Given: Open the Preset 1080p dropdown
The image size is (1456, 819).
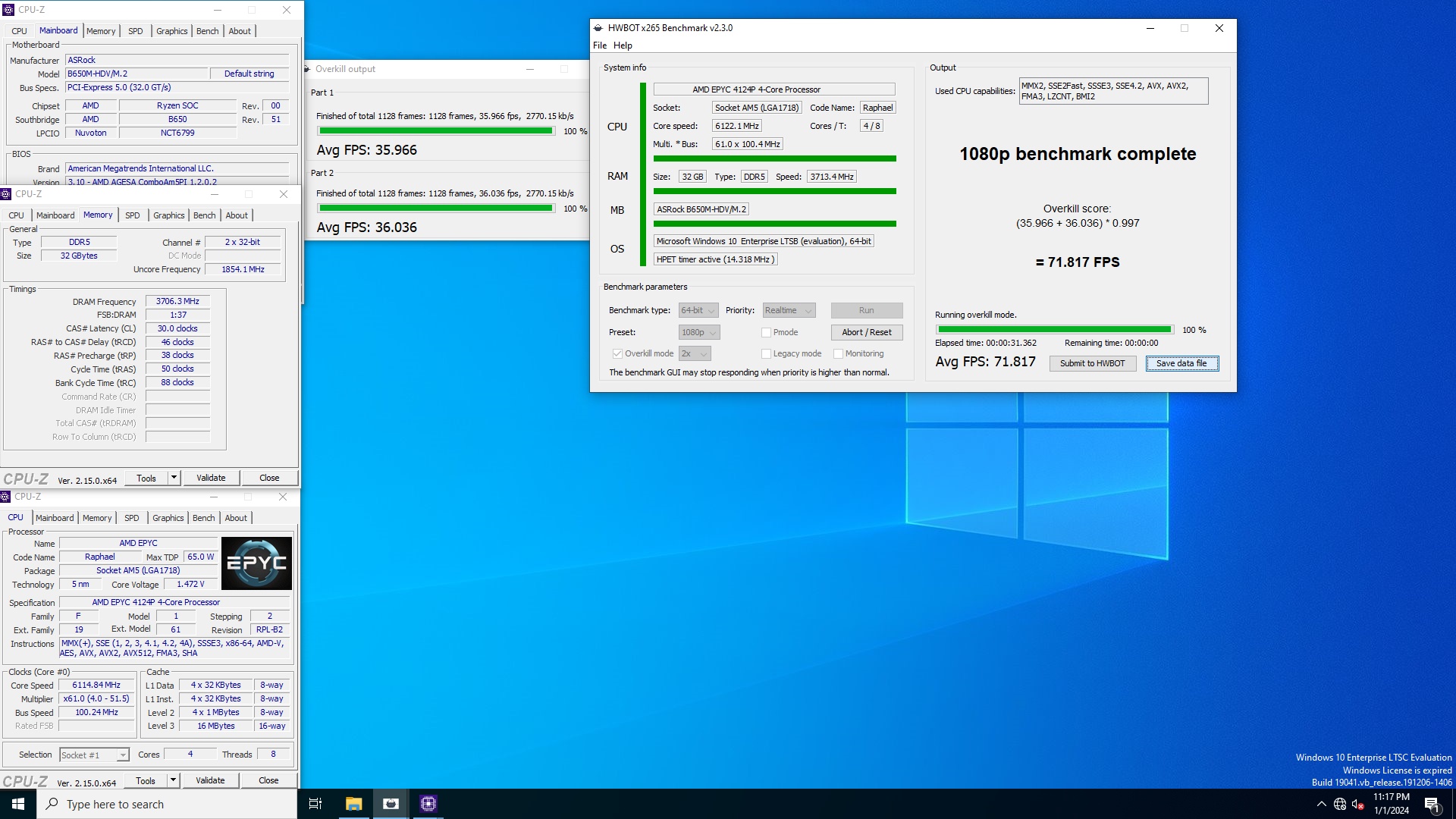Looking at the screenshot, I should coord(698,332).
